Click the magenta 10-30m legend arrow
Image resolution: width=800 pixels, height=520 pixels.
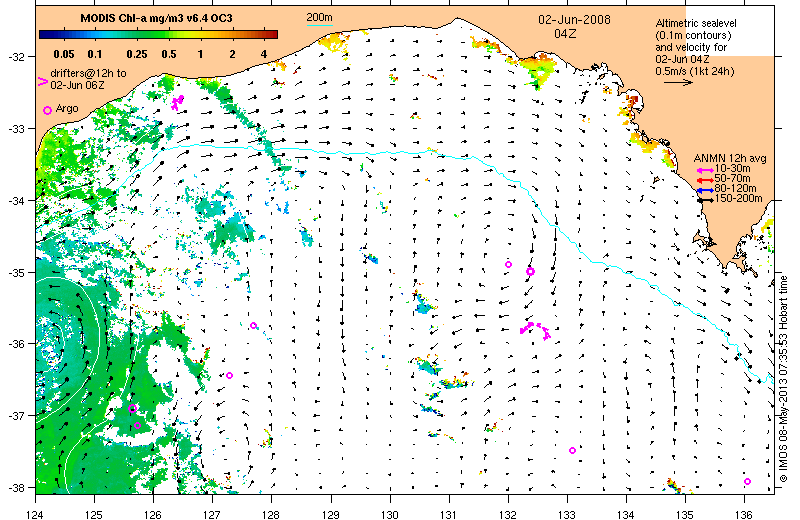[705, 170]
